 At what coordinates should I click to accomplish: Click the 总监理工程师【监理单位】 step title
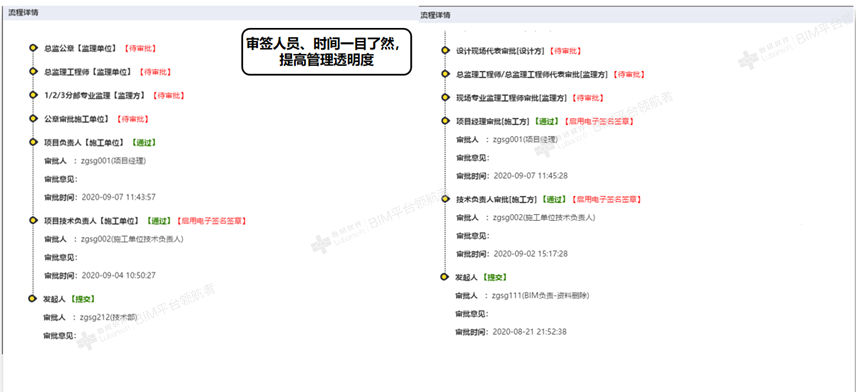point(88,72)
